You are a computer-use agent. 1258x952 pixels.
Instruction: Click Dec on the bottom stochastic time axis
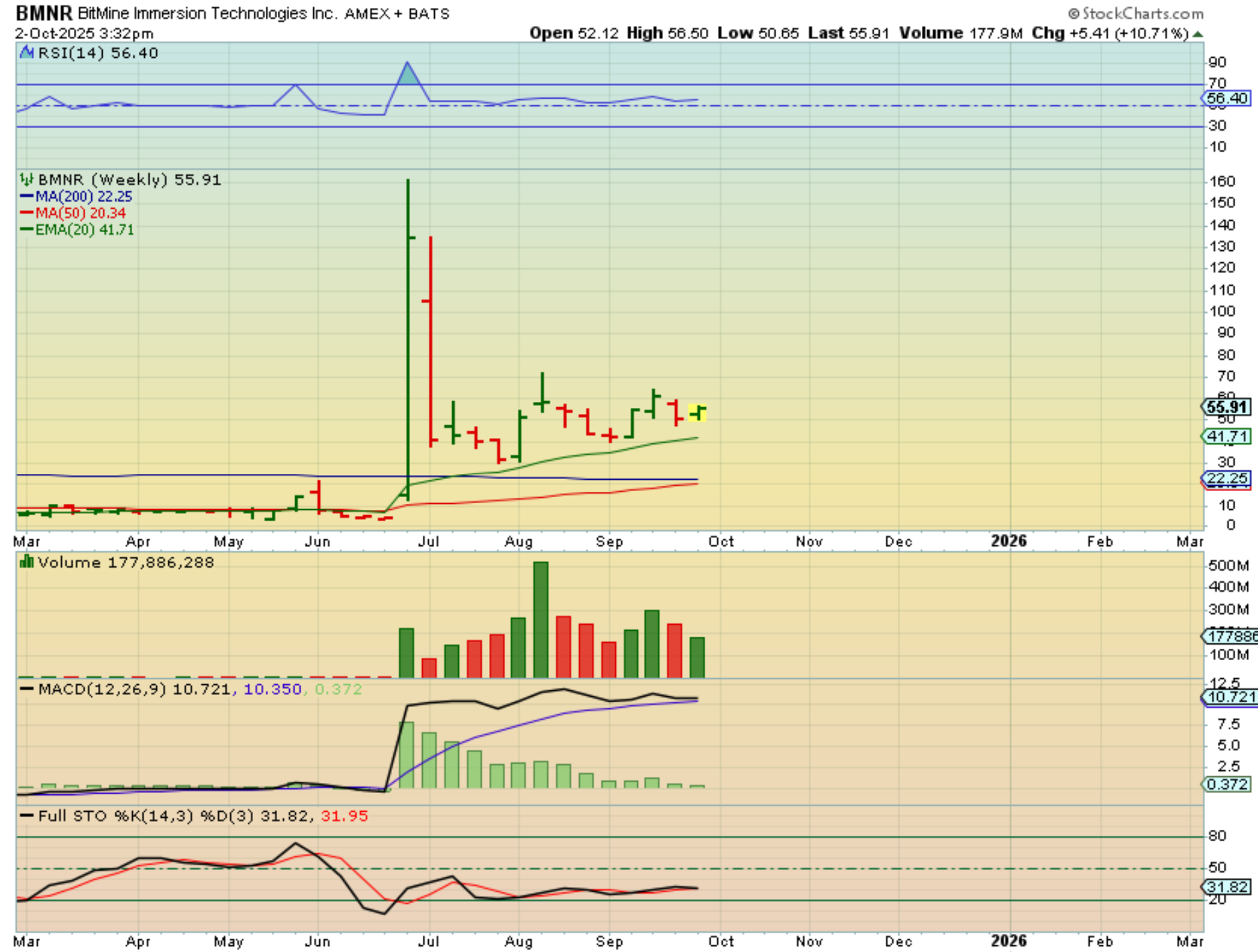(x=898, y=941)
